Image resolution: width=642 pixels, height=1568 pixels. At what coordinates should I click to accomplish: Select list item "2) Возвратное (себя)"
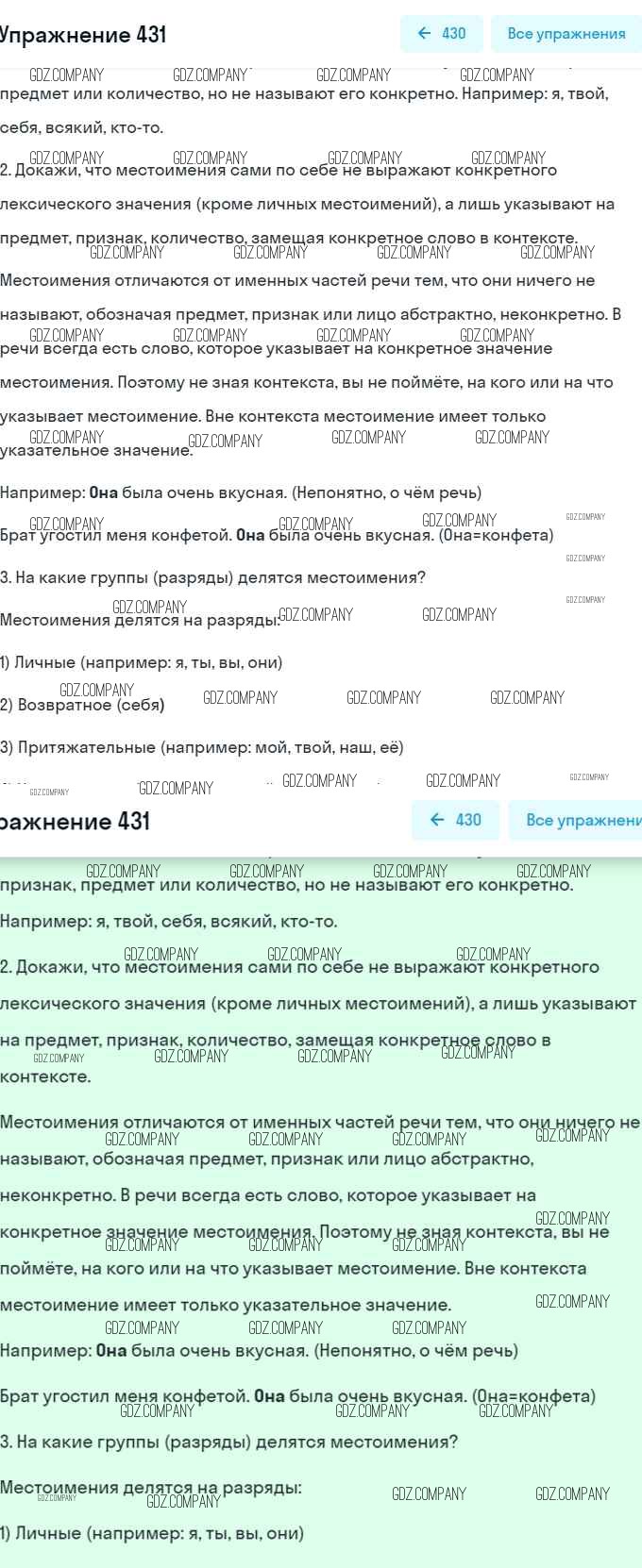(83, 705)
